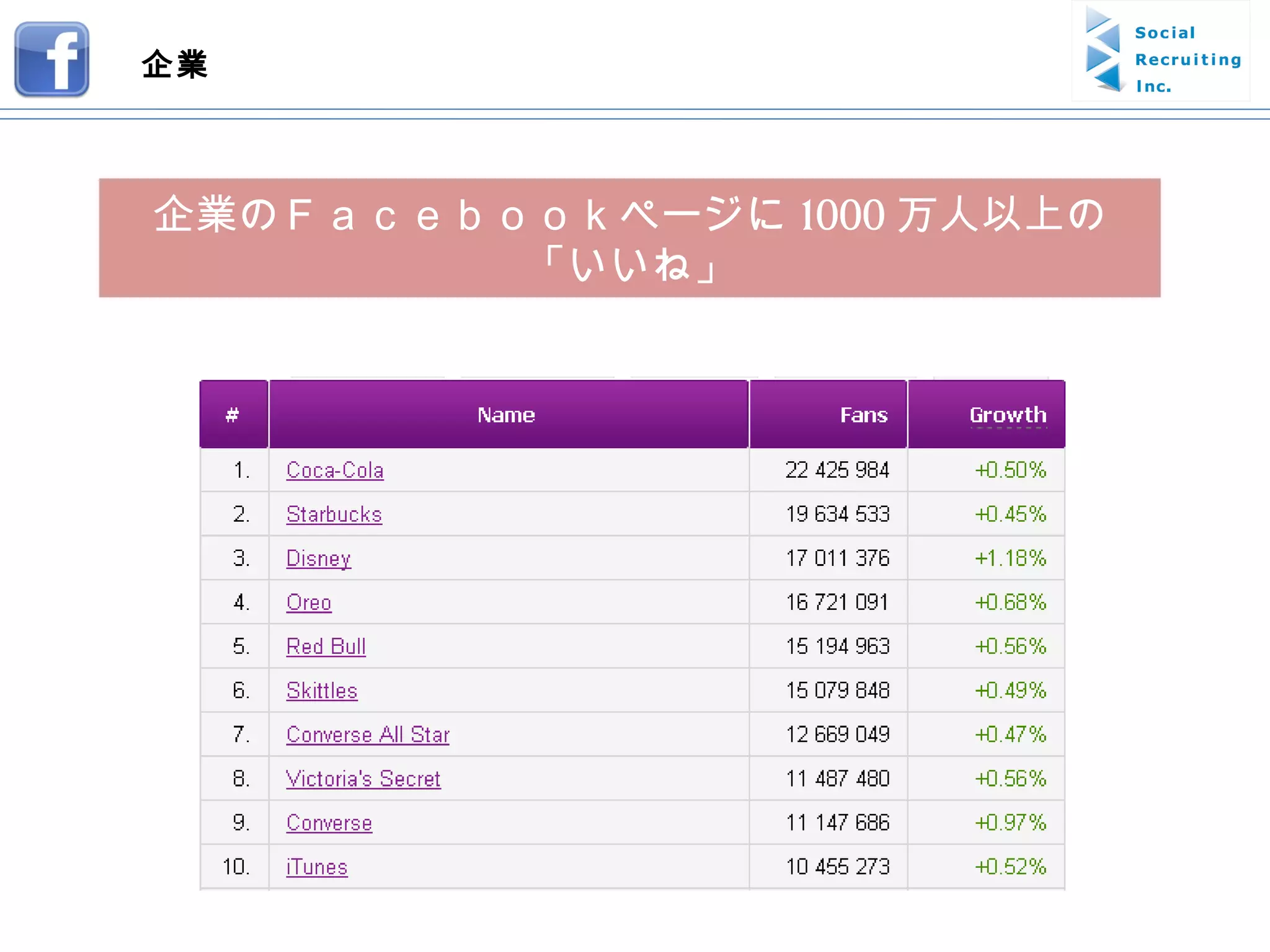Click the Facebook logo icon
Image resolution: width=1270 pixels, height=952 pixels.
pyautogui.click(x=52, y=59)
